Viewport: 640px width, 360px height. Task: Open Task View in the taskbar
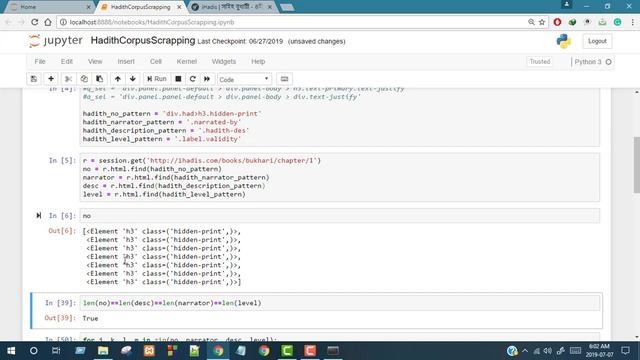click(x=56, y=351)
